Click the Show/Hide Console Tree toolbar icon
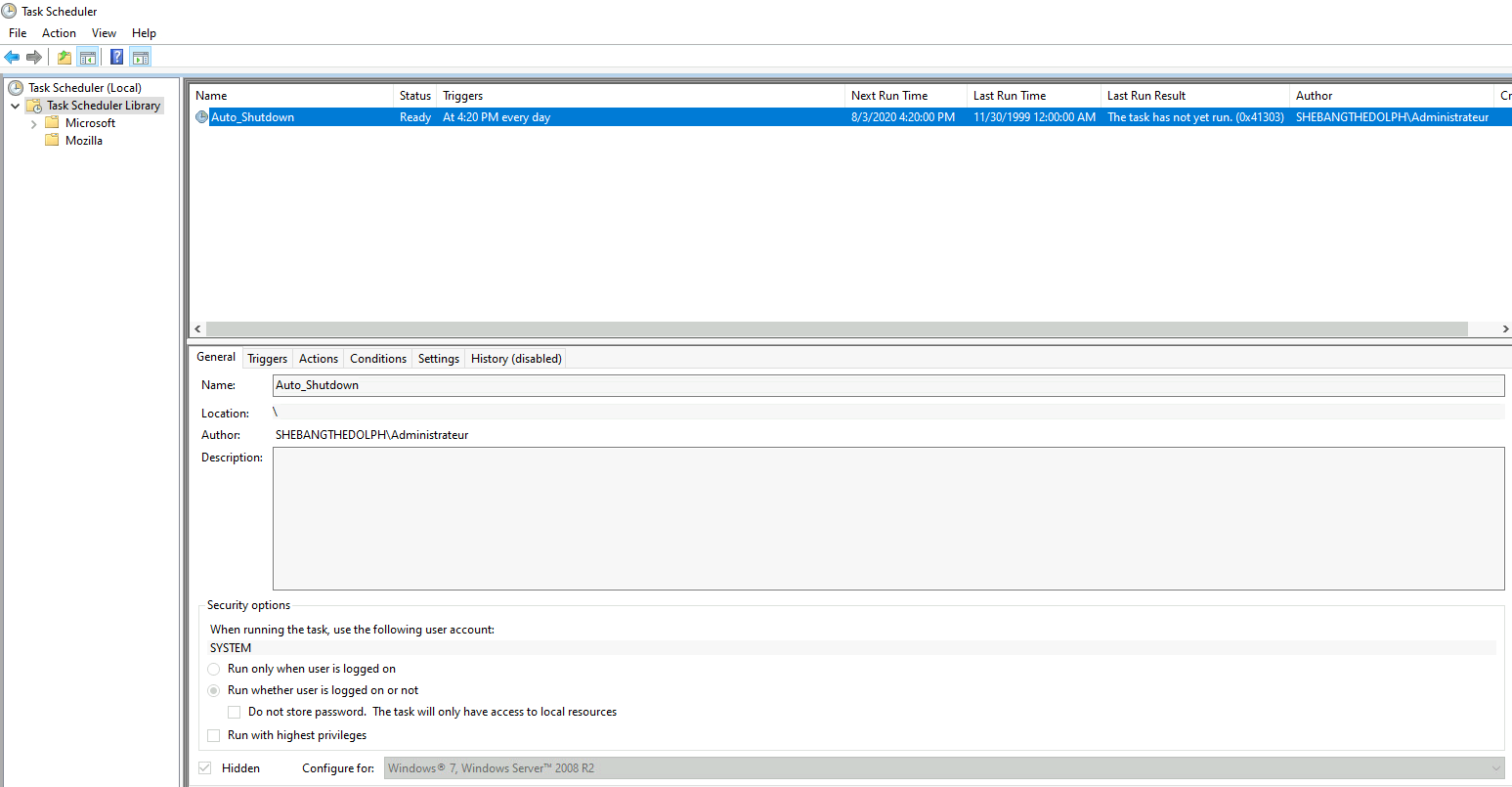Screen dimensions: 1512x787 pyautogui.click(x=88, y=57)
